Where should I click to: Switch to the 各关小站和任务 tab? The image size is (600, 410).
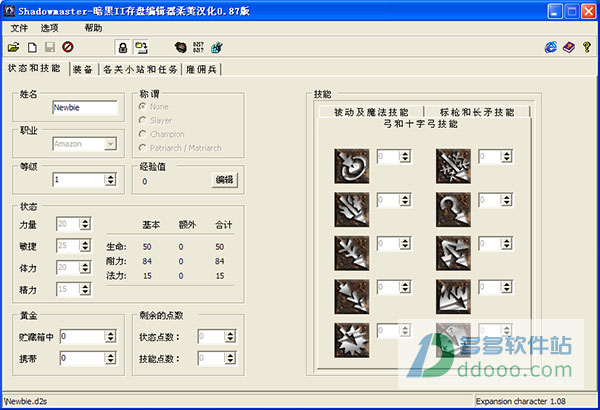pos(140,69)
